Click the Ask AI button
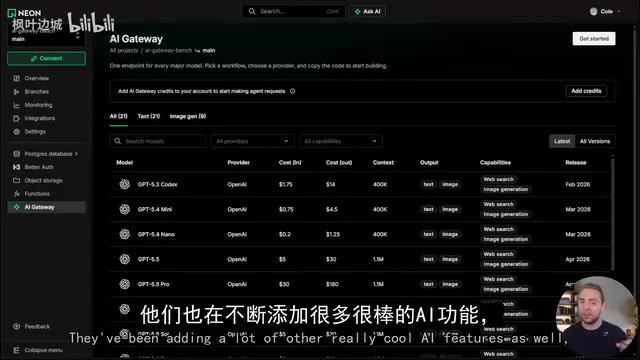The image size is (640, 360). coord(367,11)
